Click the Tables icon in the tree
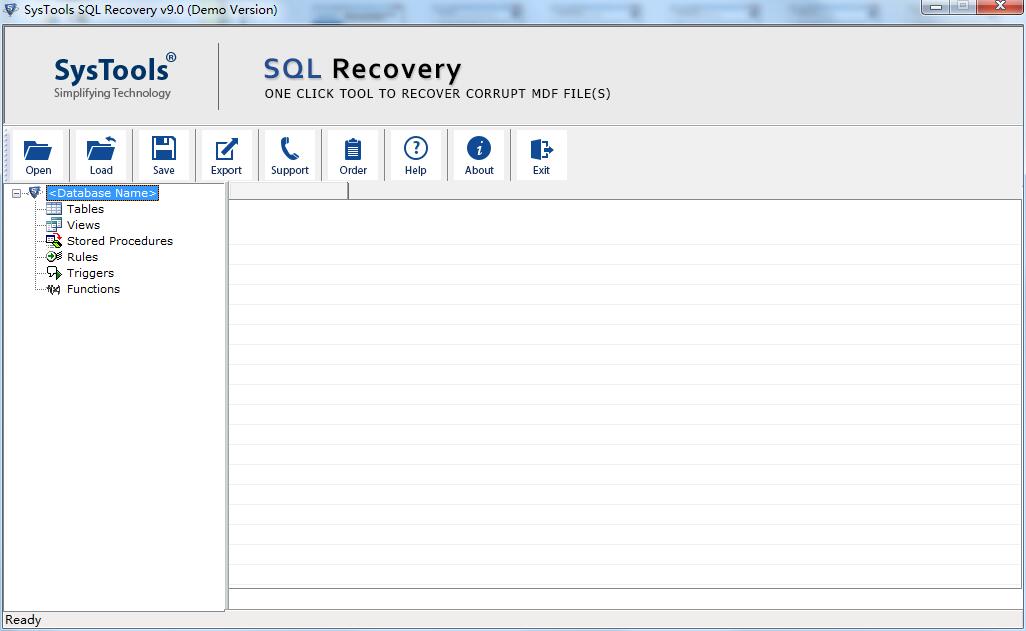 [x=53, y=209]
